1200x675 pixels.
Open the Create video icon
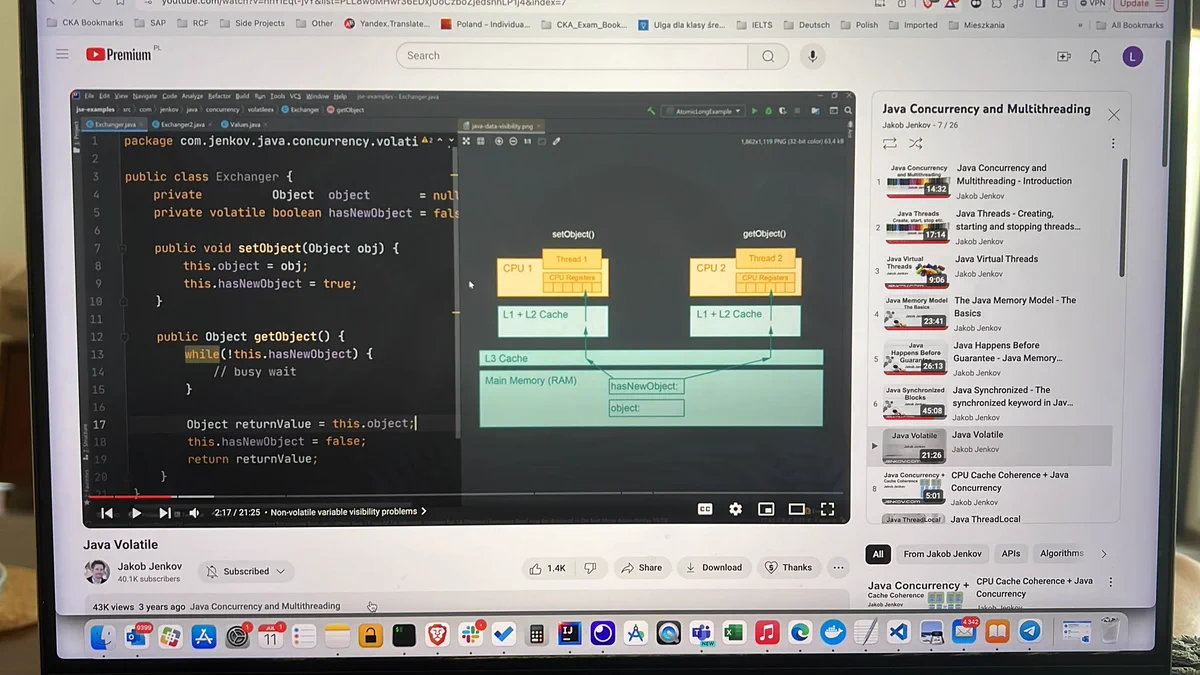click(1064, 57)
